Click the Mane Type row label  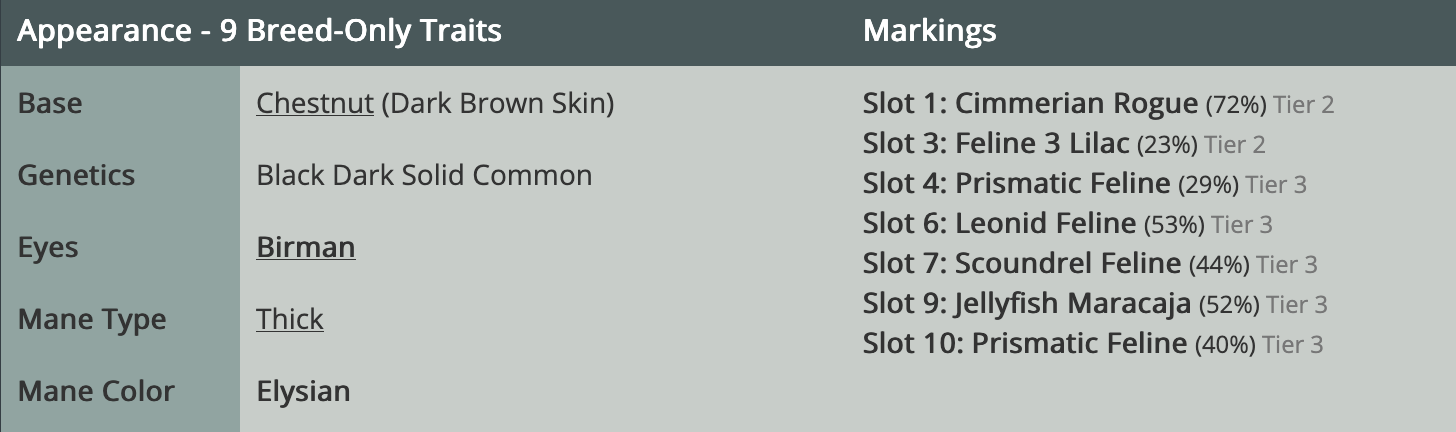(x=92, y=319)
